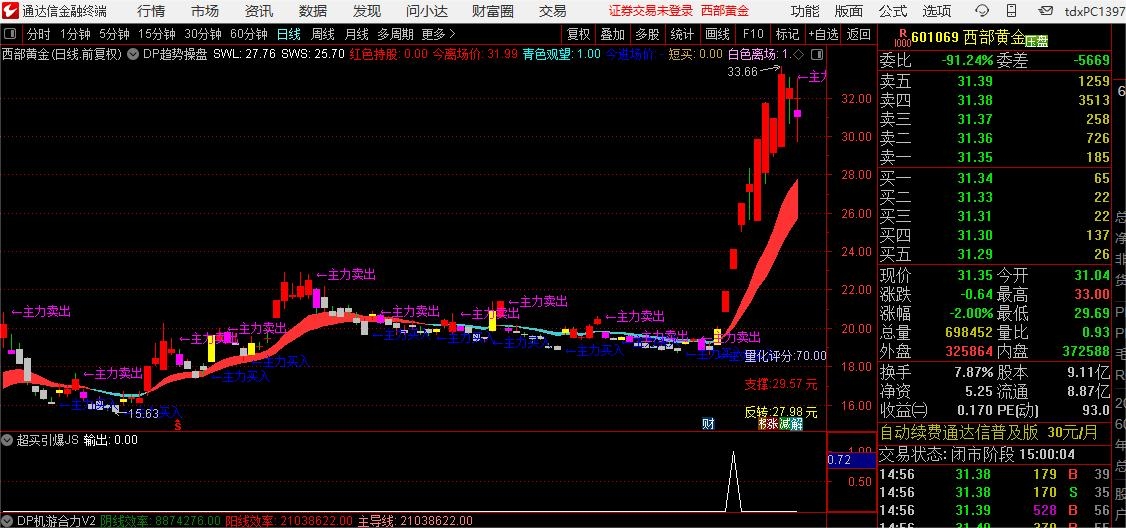1126x528 pixels.
Task: Click the 量化评分:70.00 label
Action: tap(785, 355)
